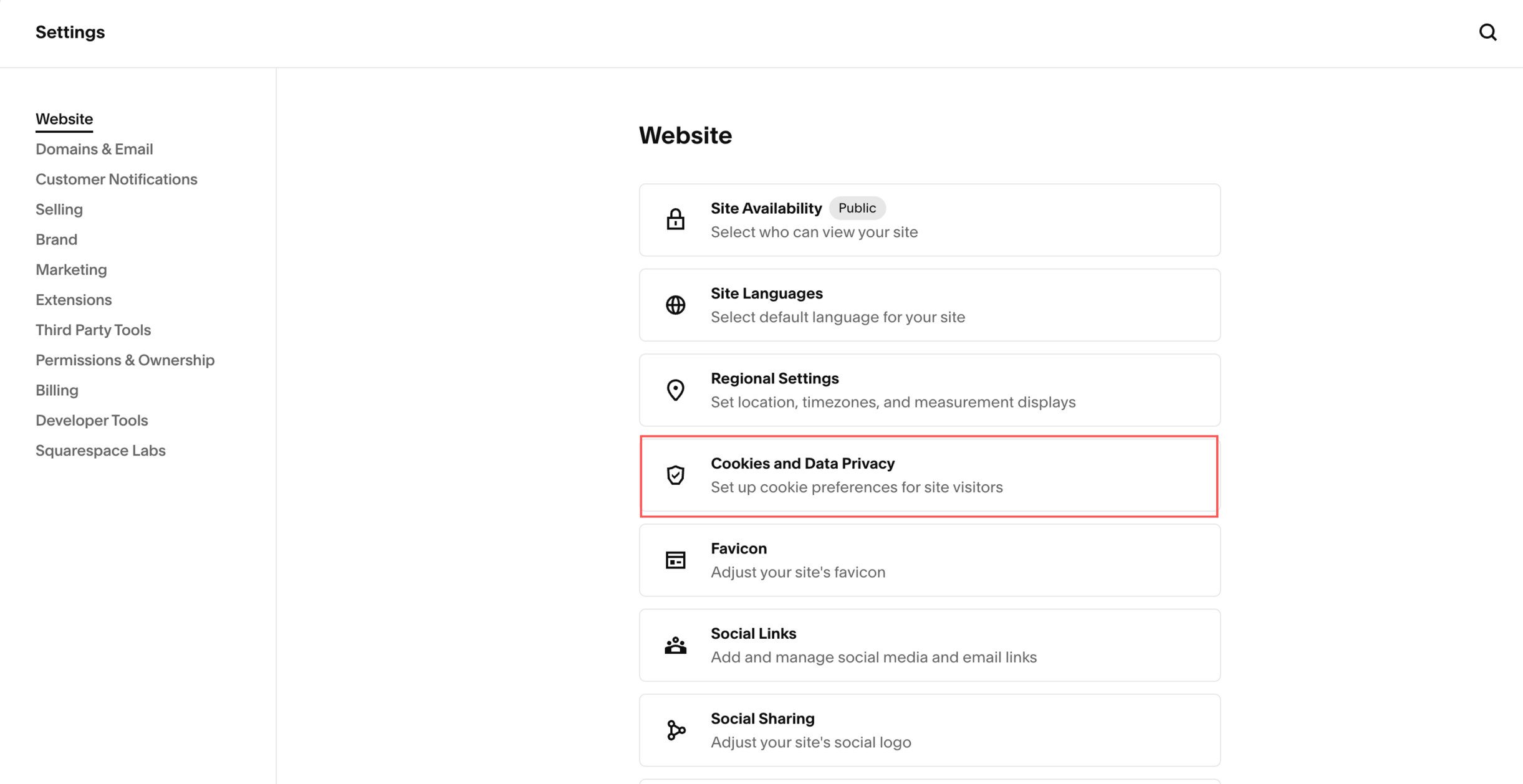Click "Select who can view your site"
The height and width of the screenshot is (784, 1523).
[x=814, y=232]
